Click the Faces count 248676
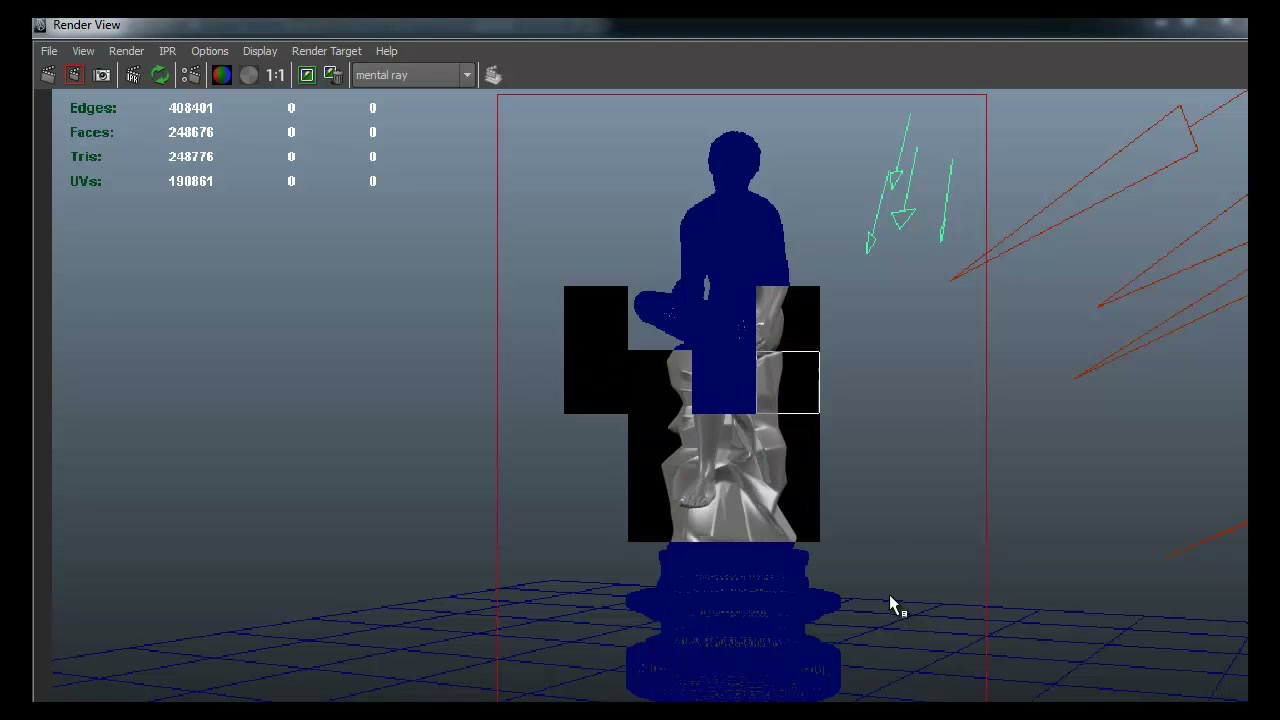Image resolution: width=1280 pixels, height=720 pixels. pos(191,132)
